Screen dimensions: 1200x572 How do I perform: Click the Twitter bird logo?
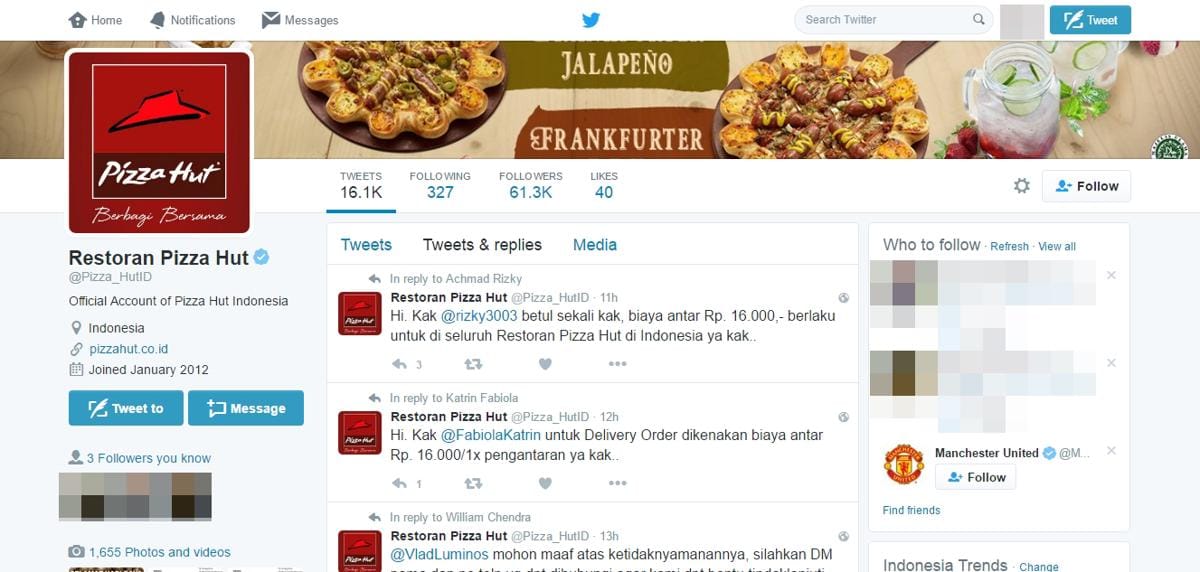[591, 20]
